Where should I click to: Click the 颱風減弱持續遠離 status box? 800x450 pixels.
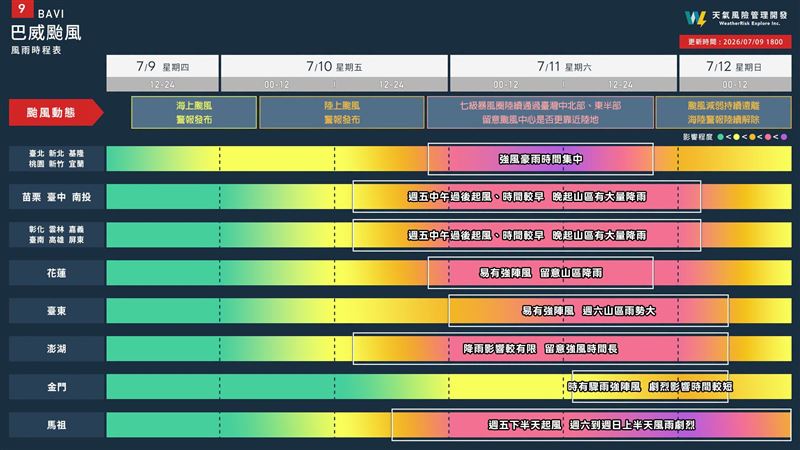(x=723, y=112)
